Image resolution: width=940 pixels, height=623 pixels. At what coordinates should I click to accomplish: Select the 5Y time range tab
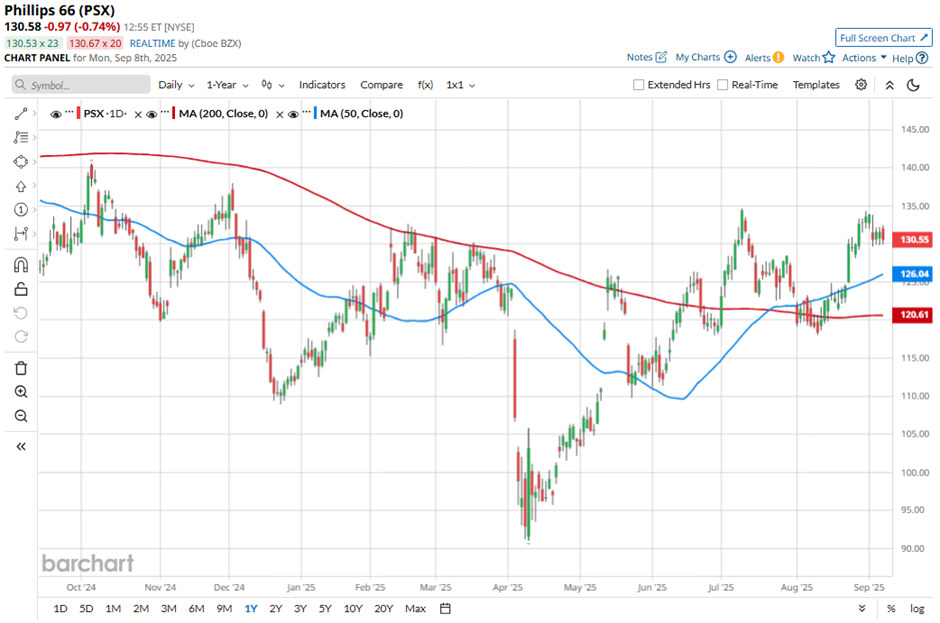tap(326, 608)
